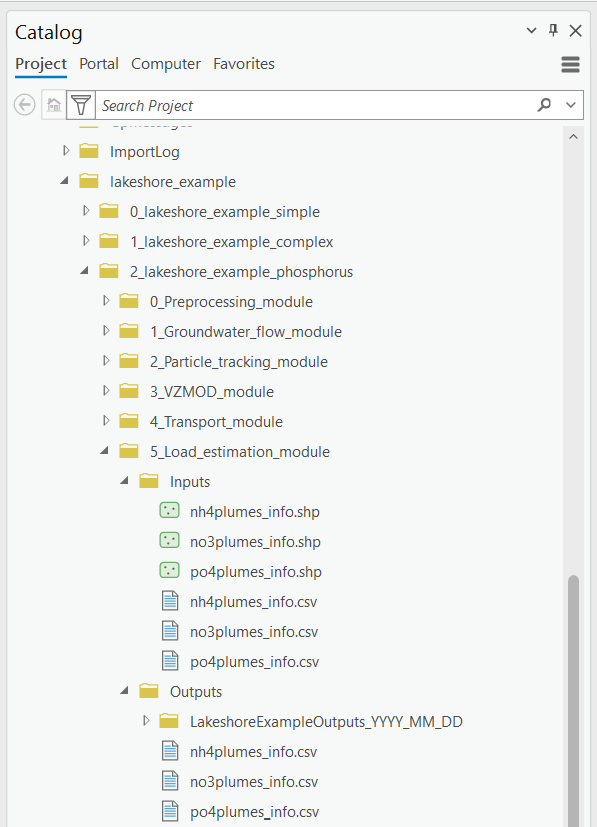Collapse the lakeshore_example folder

tap(65, 181)
